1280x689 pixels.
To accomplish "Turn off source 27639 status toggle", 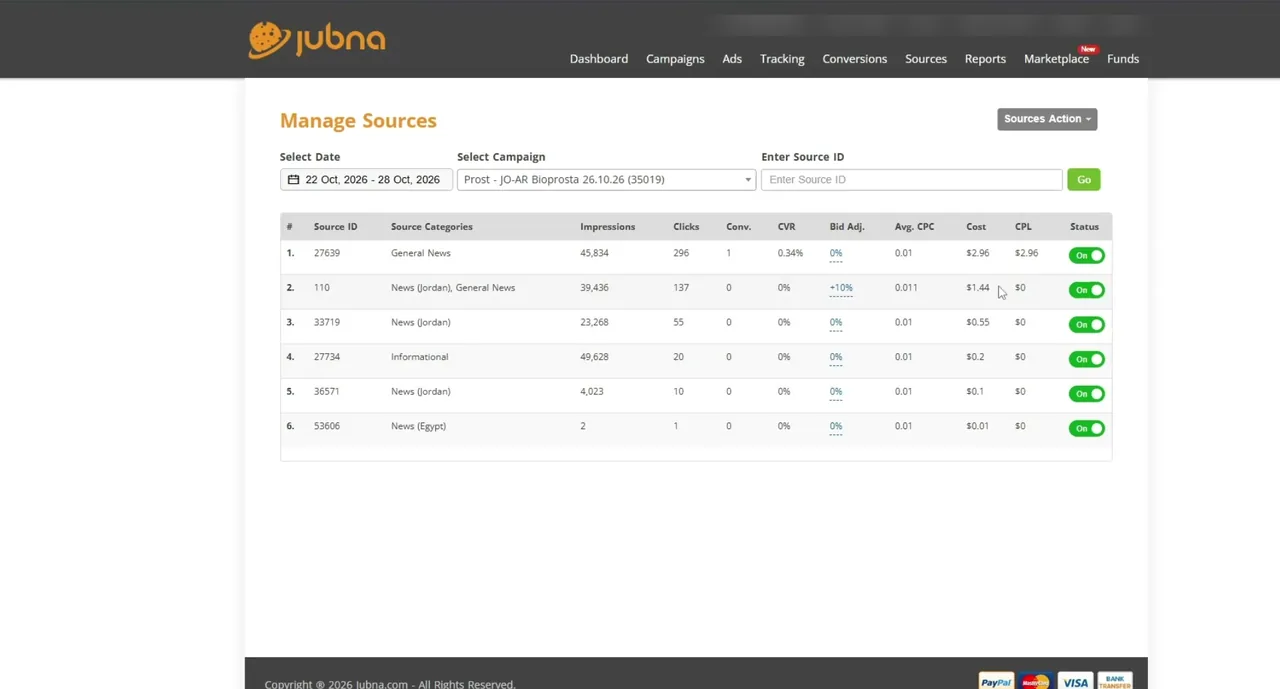I will (x=1086, y=256).
